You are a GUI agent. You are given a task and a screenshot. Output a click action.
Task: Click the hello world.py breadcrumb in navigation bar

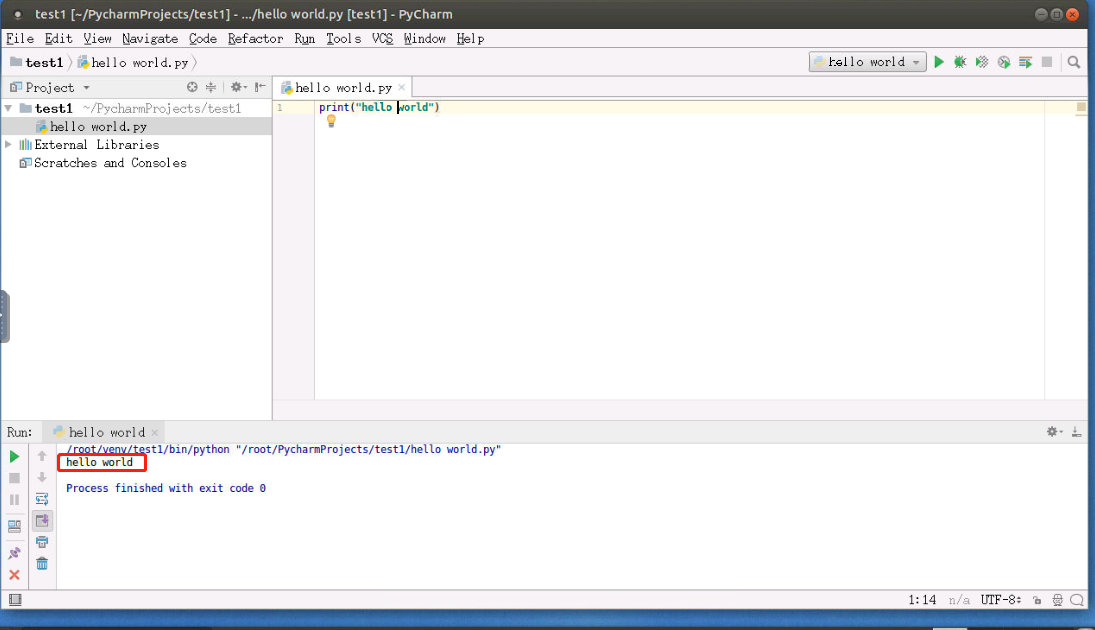pyautogui.click(x=133, y=63)
